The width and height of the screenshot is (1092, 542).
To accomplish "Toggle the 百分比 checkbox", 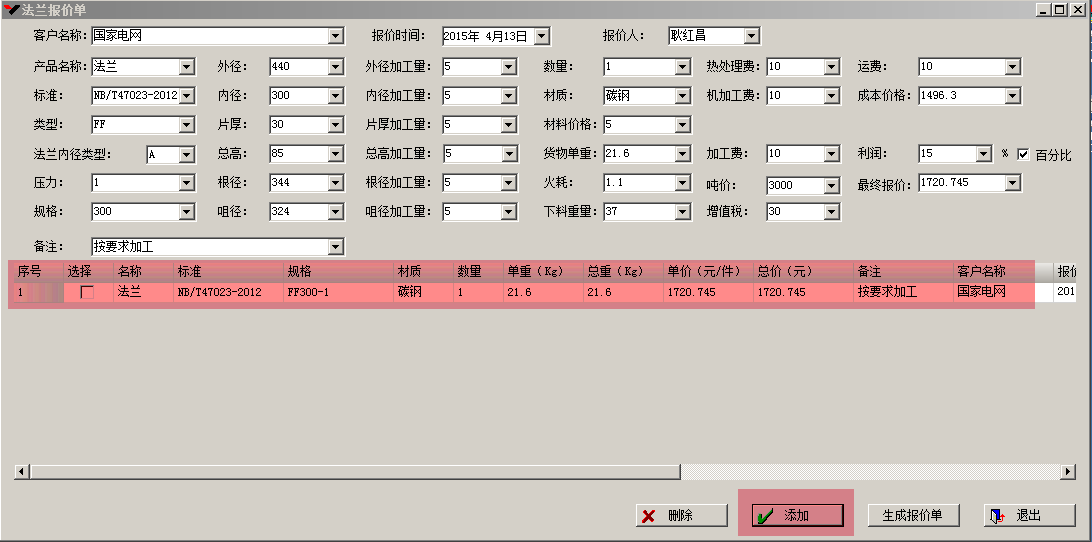I will click(1023, 155).
